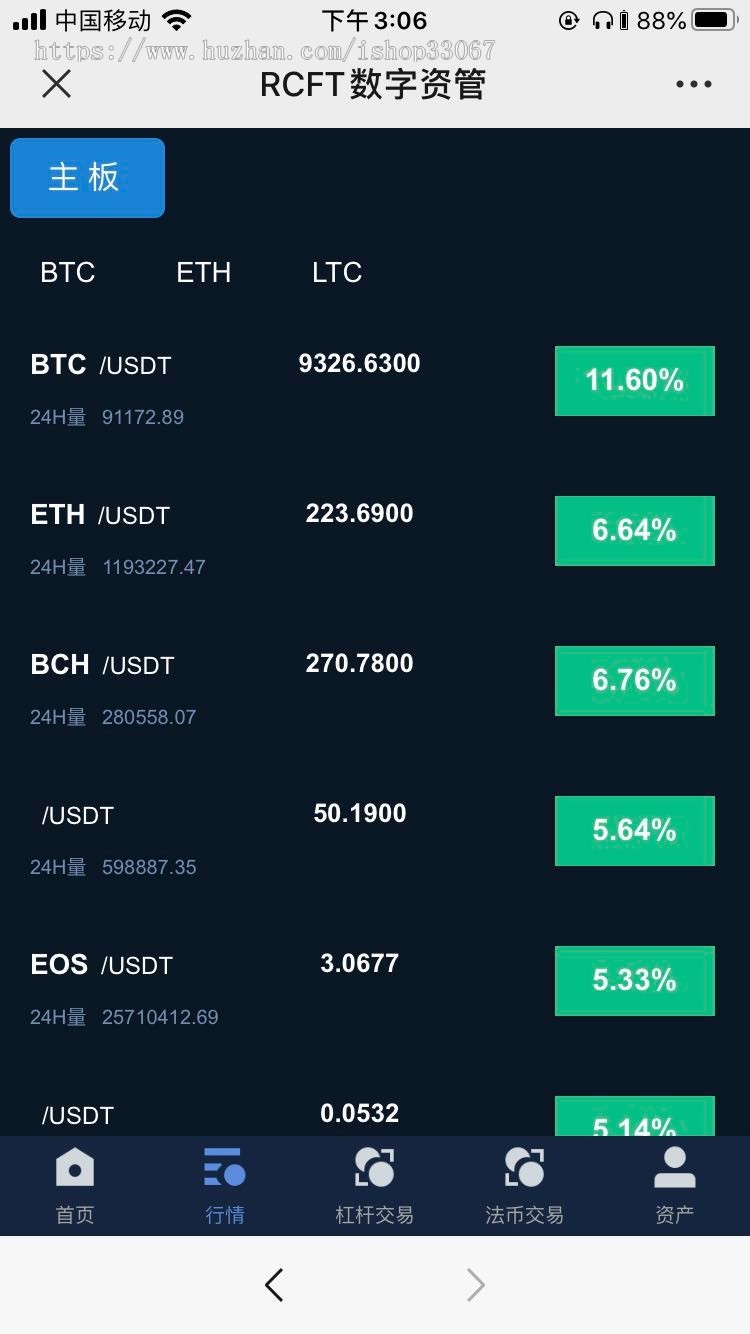Screen dimensions: 750x1334
Task: Open the Assets (资产) person icon
Action: [x=674, y=1168]
